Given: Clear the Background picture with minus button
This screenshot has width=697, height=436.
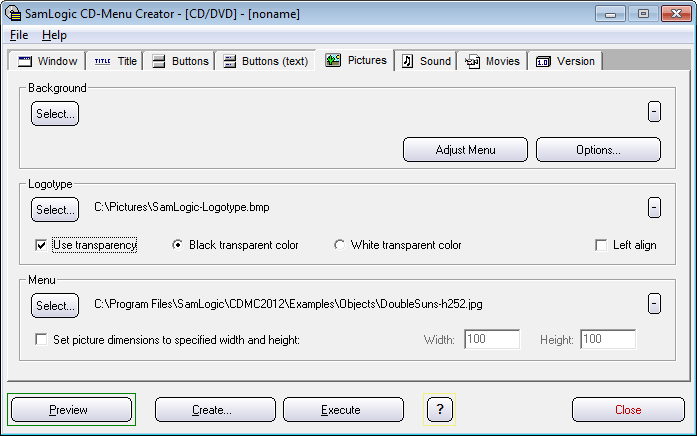Looking at the screenshot, I should (x=654, y=112).
